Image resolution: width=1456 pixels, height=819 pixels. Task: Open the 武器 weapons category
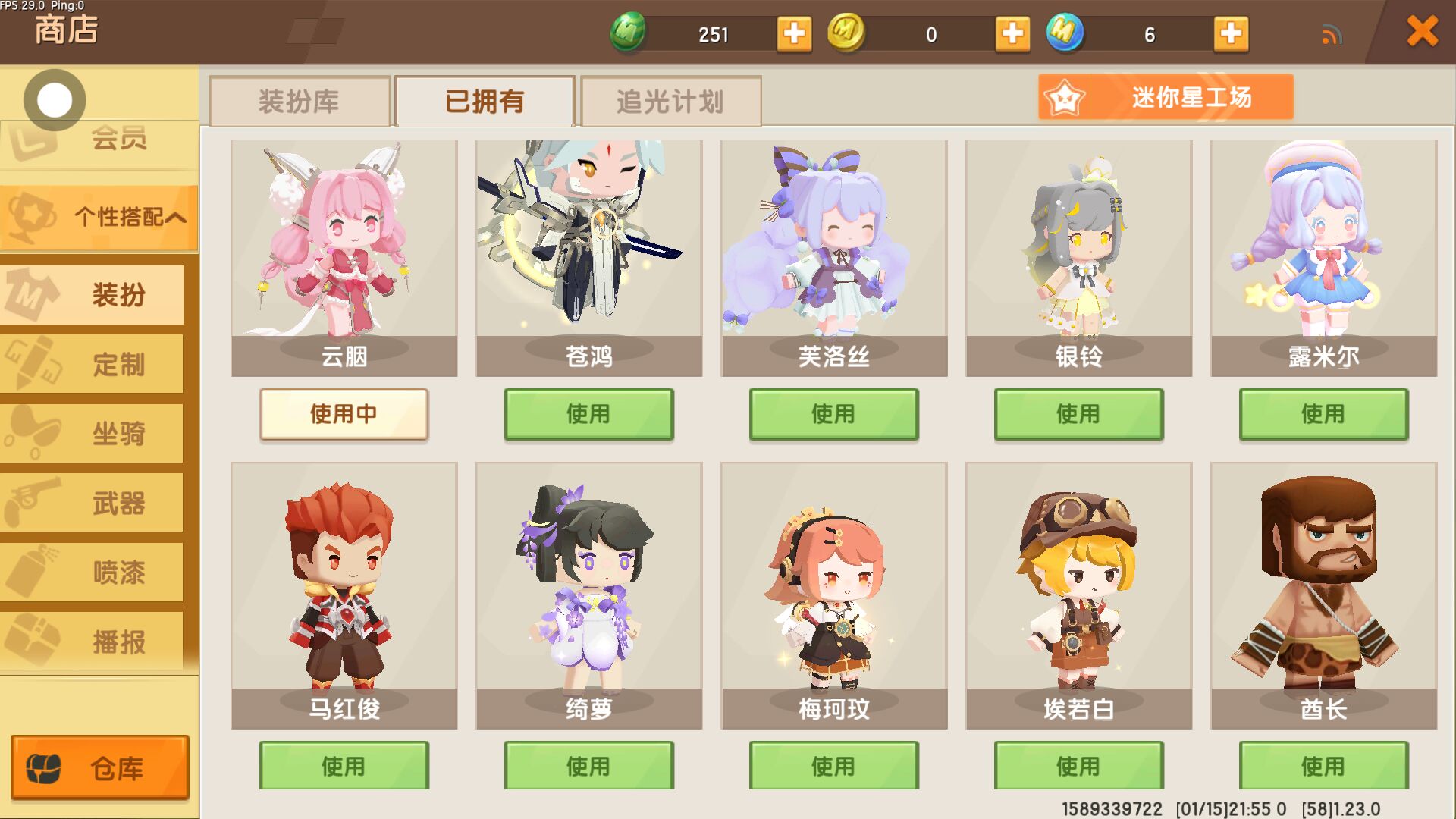(x=92, y=503)
